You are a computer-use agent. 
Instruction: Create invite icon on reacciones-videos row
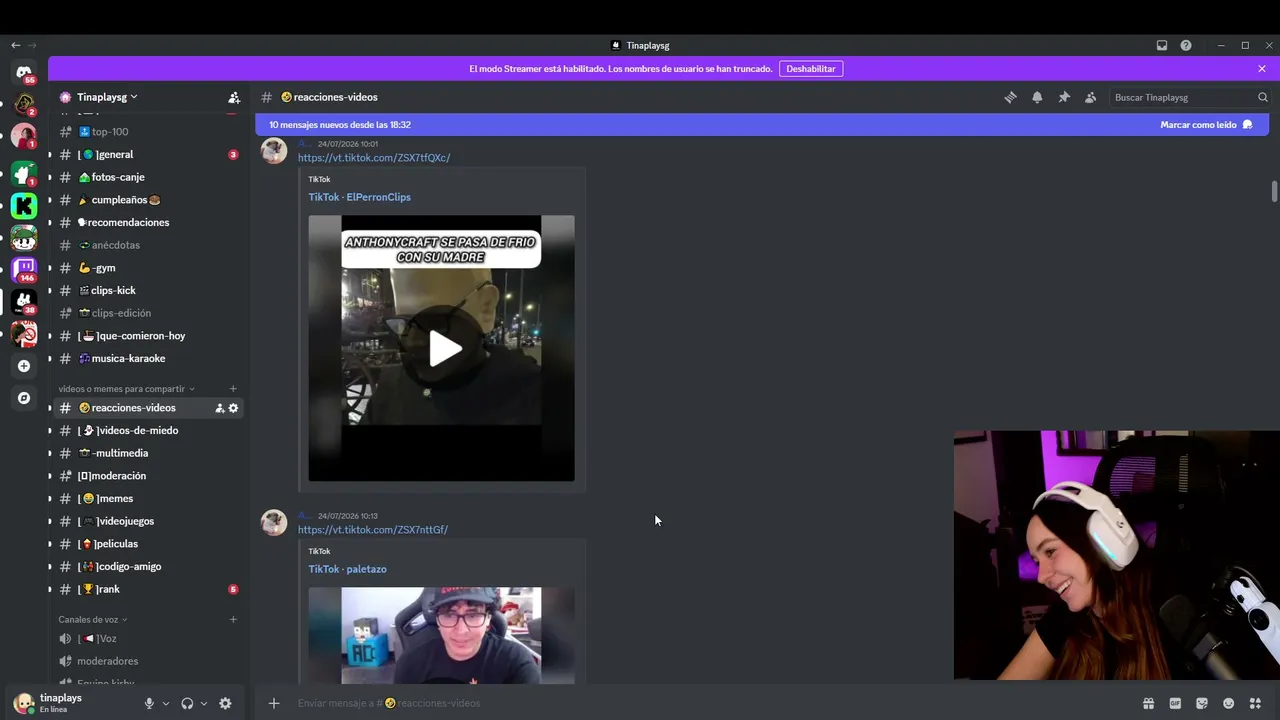[220, 408]
